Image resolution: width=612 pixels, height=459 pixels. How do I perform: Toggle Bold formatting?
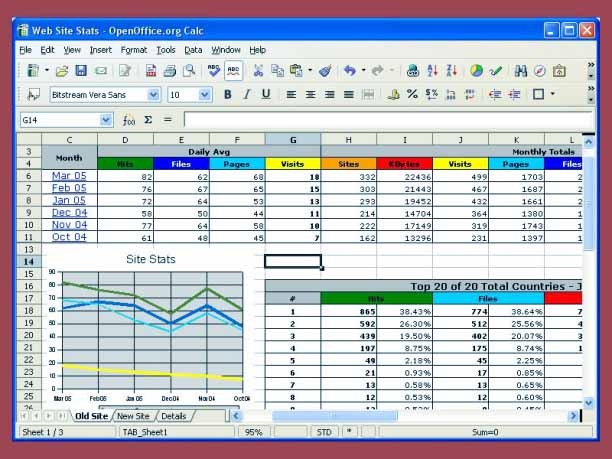pyautogui.click(x=228, y=95)
